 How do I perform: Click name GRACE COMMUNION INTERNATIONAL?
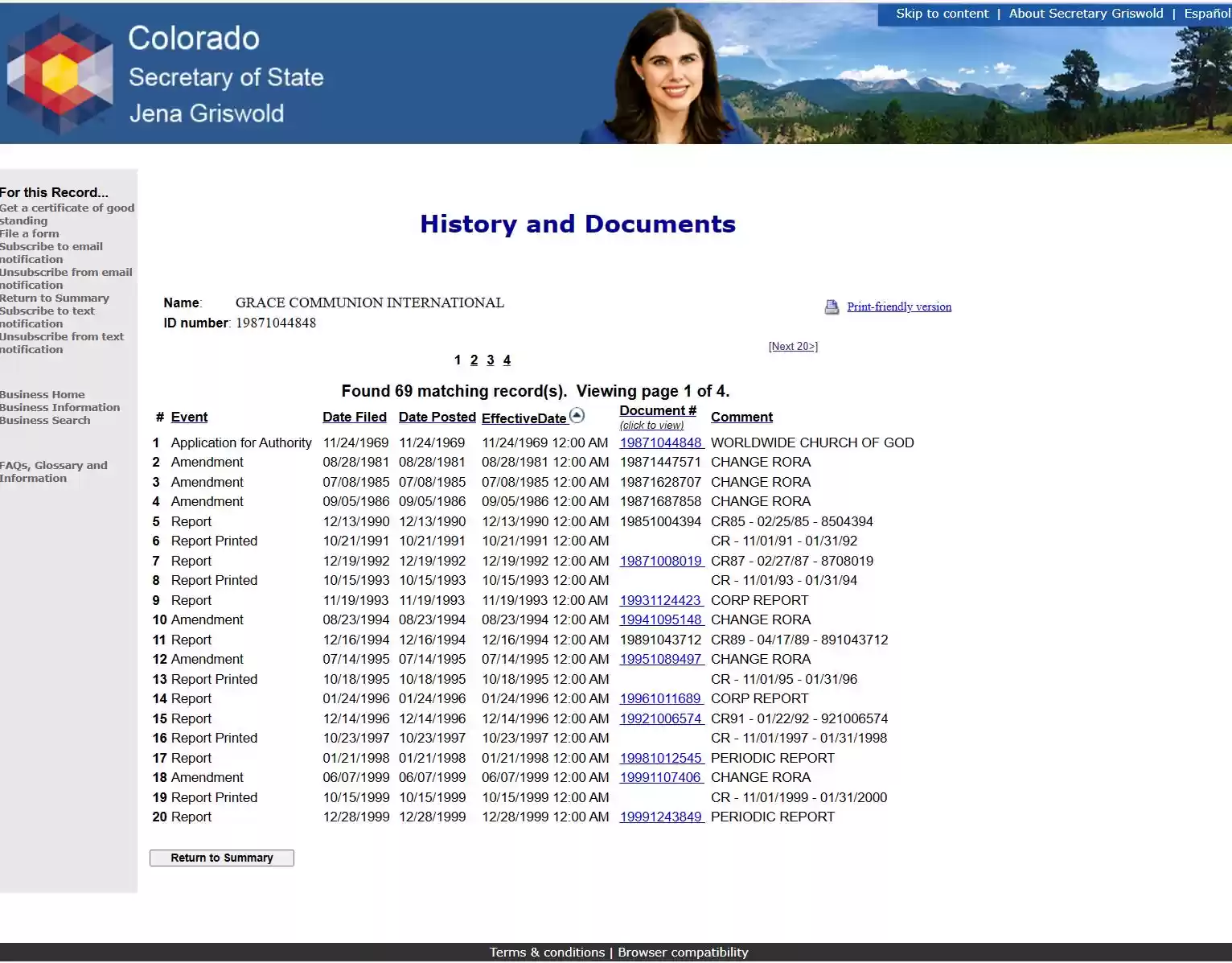click(x=370, y=302)
